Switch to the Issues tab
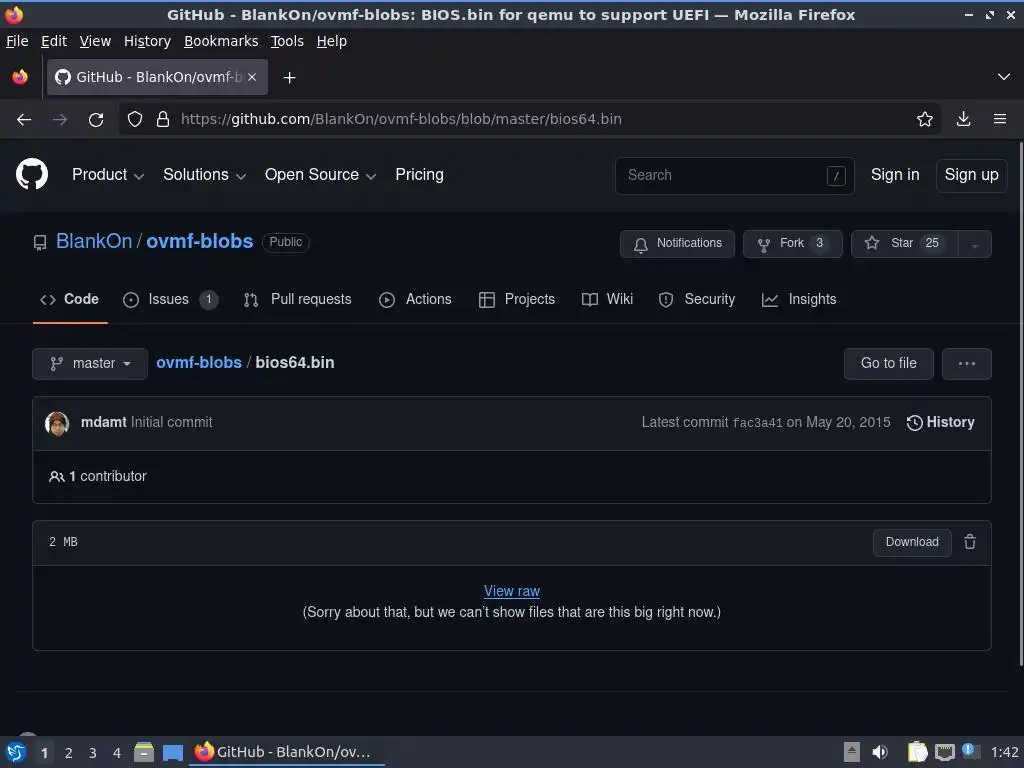Viewport: 1024px width, 768px height. point(170,299)
